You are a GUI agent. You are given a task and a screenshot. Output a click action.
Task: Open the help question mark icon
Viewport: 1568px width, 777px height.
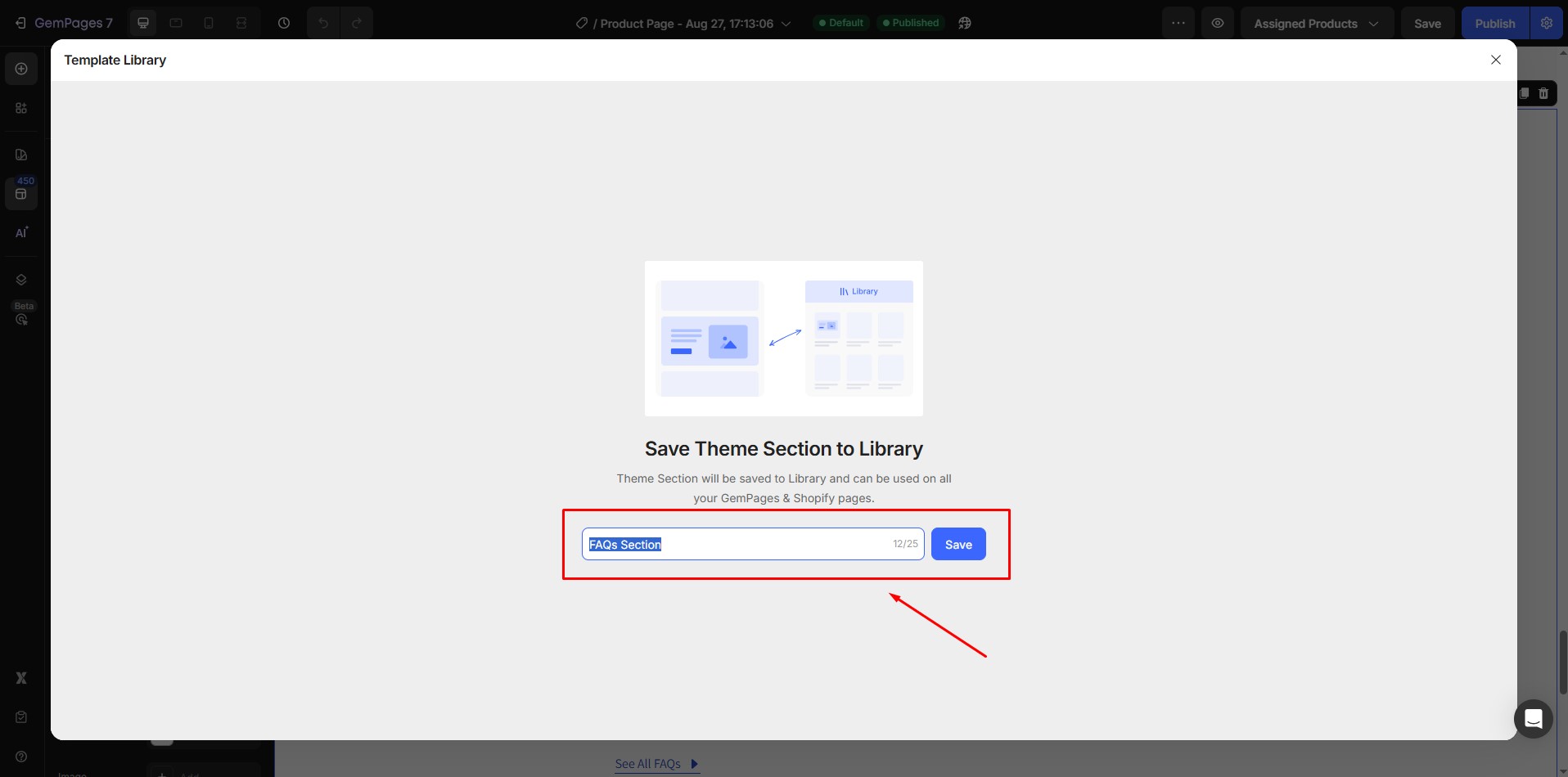pos(21,757)
